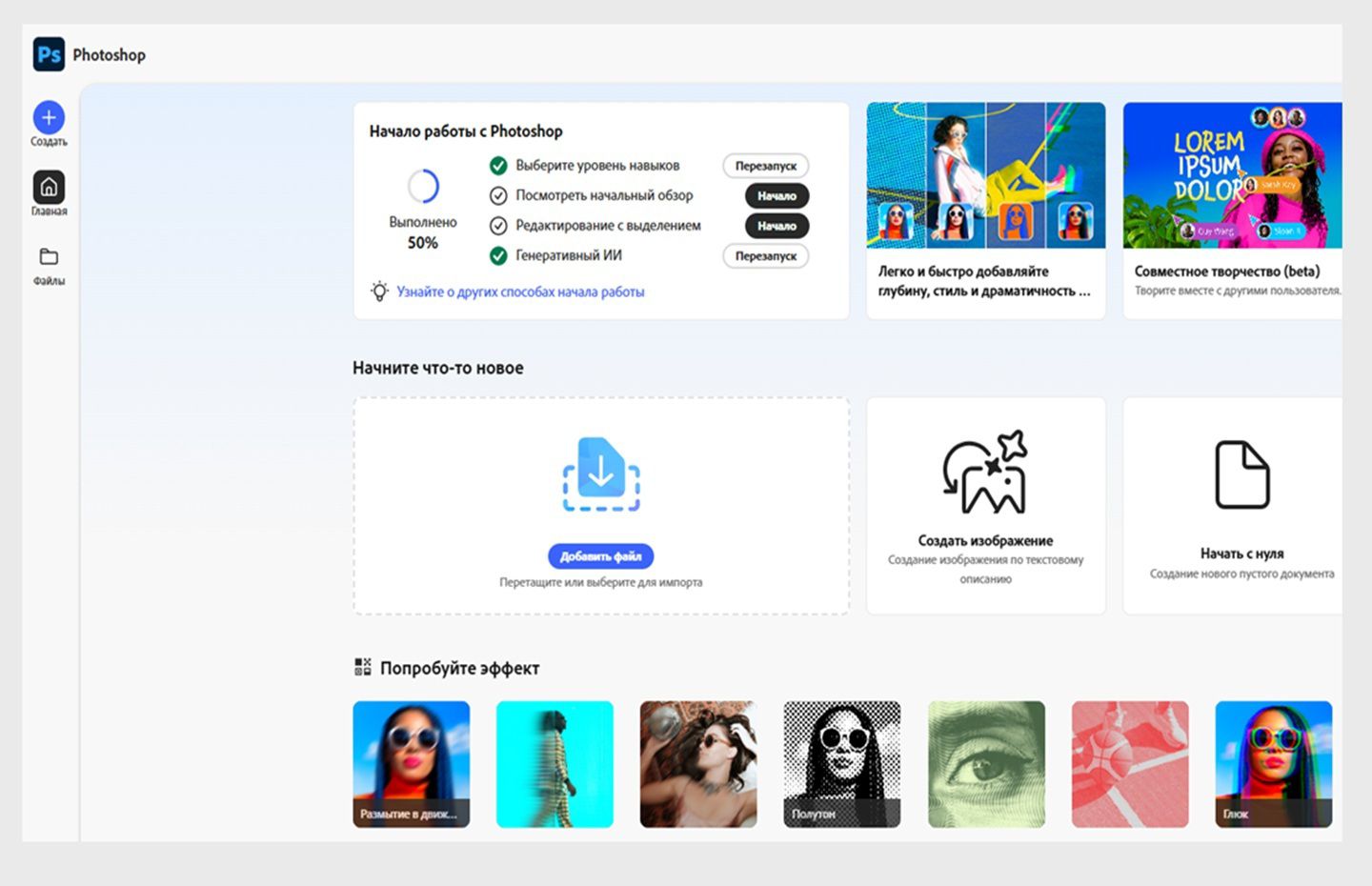Open the Файлы folder icon in sidebar
The image size is (1372, 886).
click(x=49, y=256)
